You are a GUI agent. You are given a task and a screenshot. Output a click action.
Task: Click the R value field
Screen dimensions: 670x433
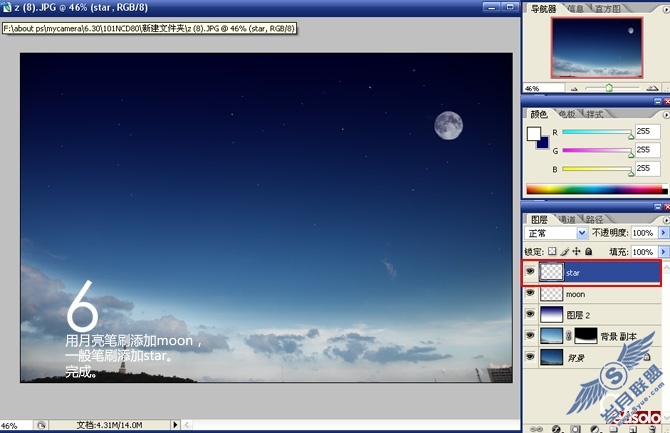[x=647, y=132]
